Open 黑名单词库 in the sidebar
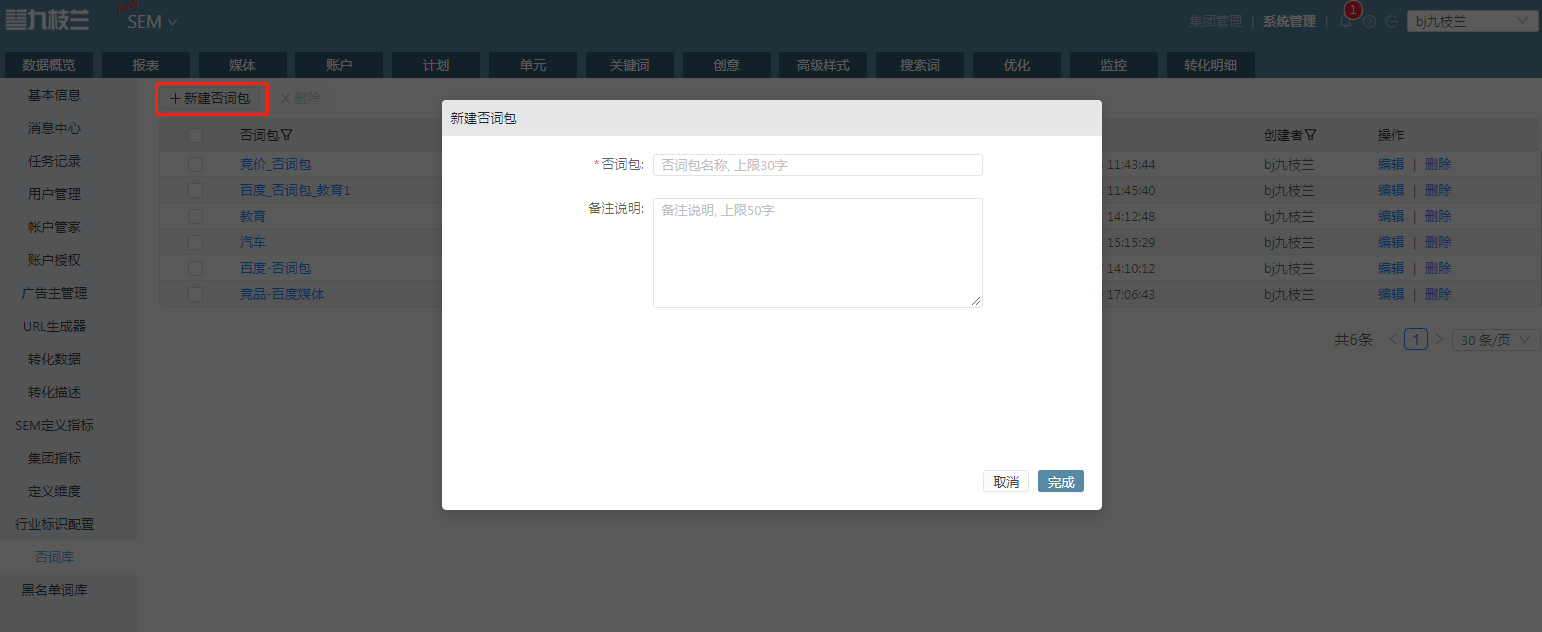The image size is (1542, 632). click(55, 590)
